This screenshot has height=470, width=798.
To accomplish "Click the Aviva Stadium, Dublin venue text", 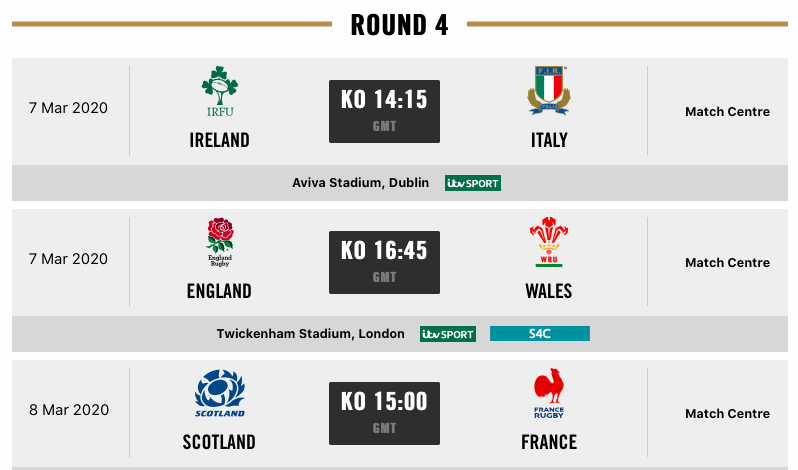I will click(360, 183).
